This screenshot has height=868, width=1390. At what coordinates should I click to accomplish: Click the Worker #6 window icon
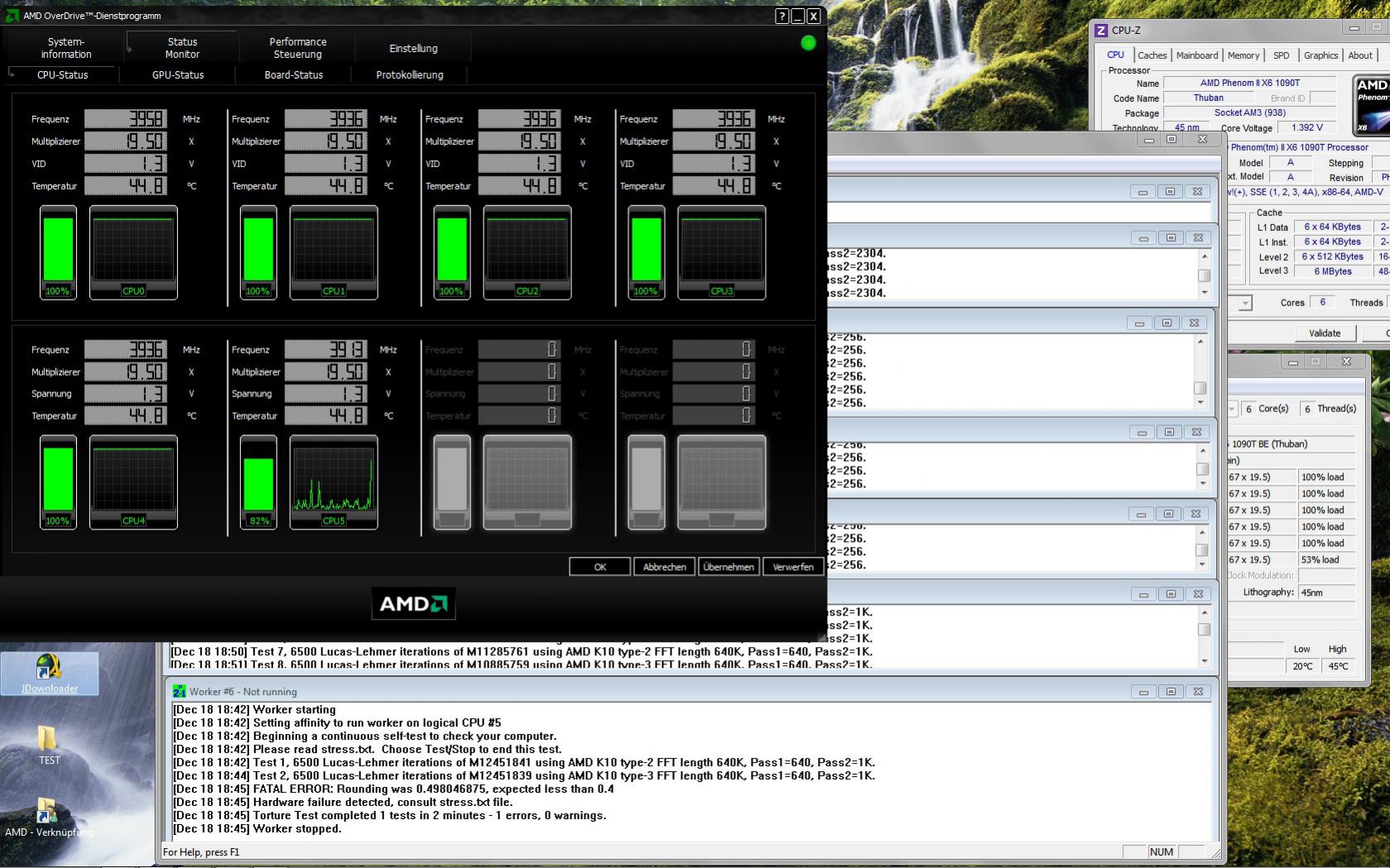click(x=179, y=692)
